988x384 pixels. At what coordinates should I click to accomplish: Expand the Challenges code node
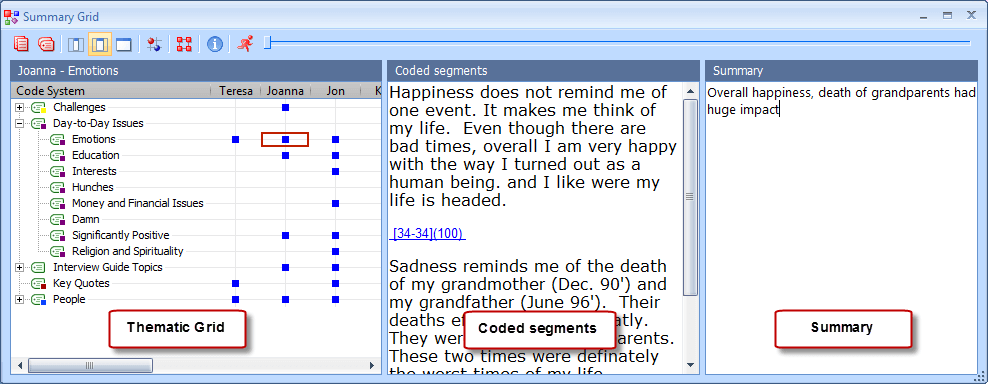click(x=19, y=108)
